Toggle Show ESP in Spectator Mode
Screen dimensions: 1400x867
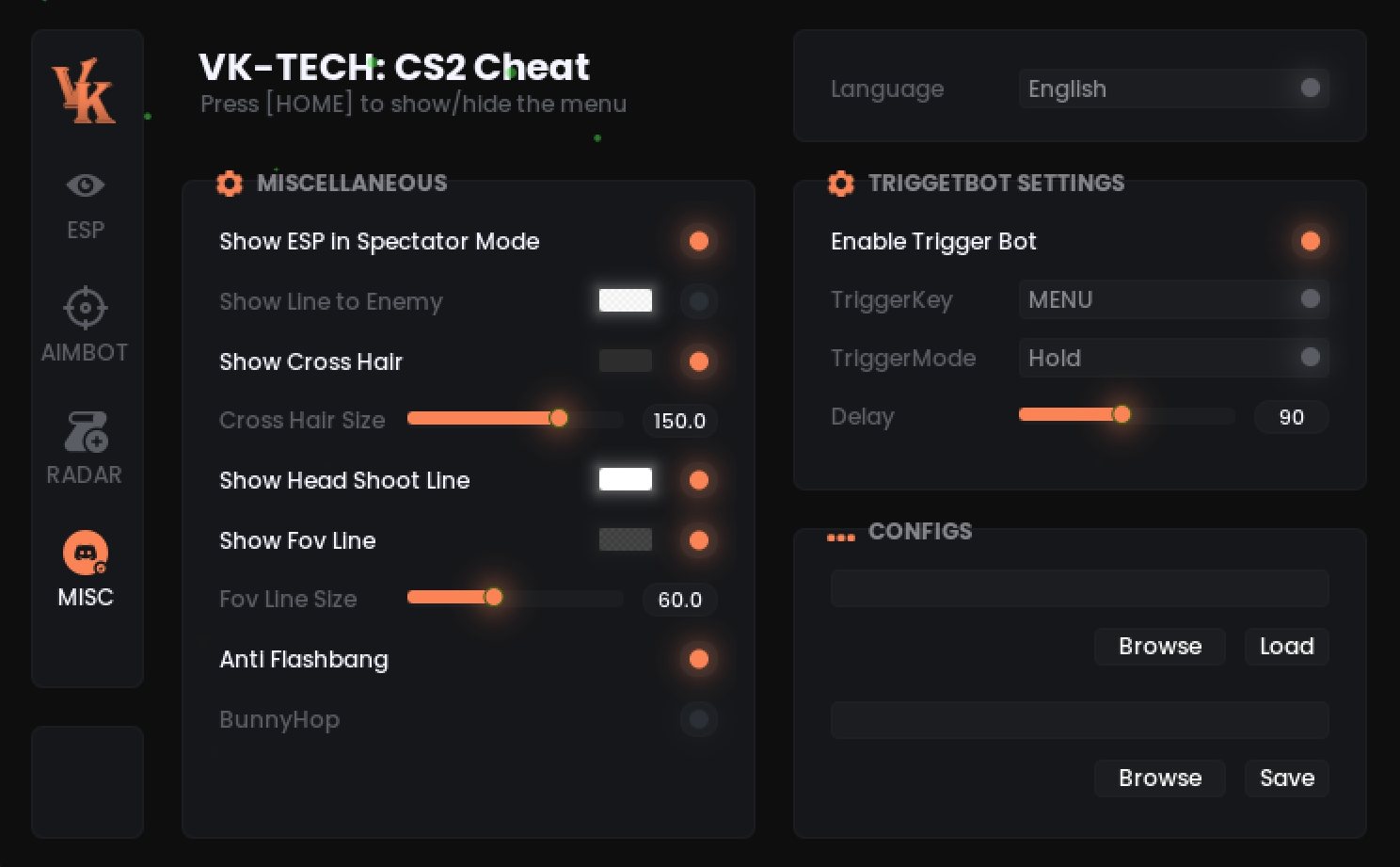(x=698, y=242)
